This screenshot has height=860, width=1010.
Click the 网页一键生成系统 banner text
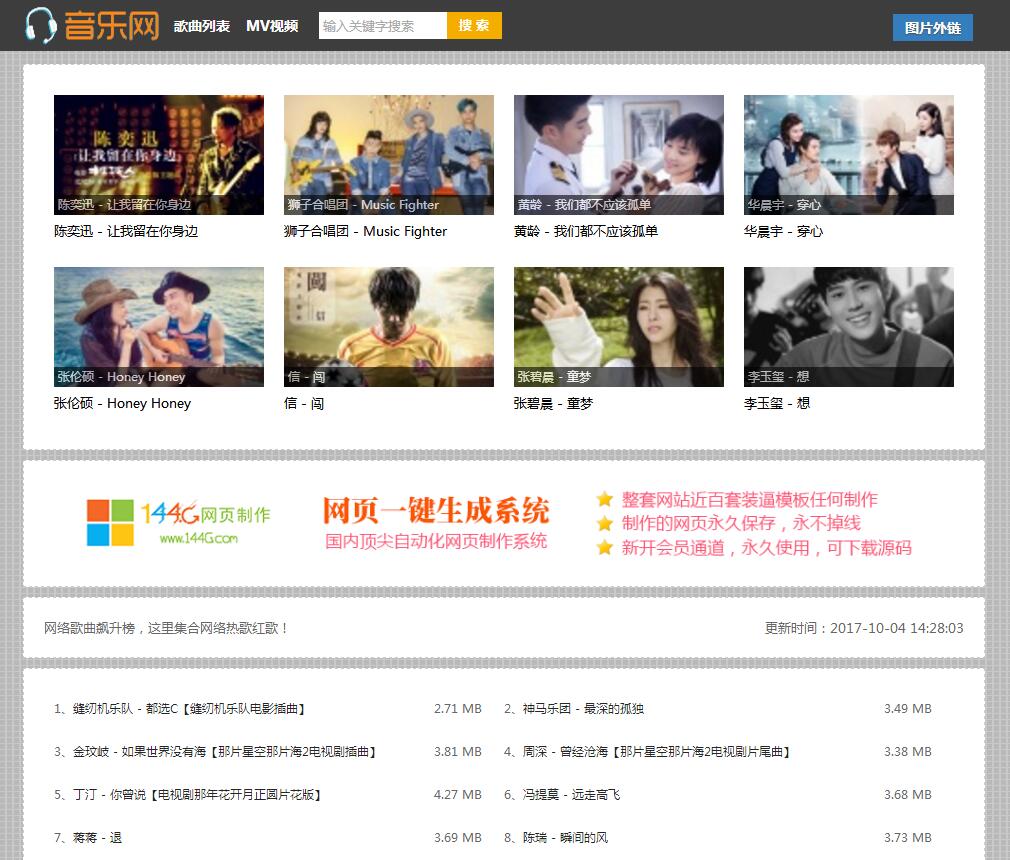[436, 511]
